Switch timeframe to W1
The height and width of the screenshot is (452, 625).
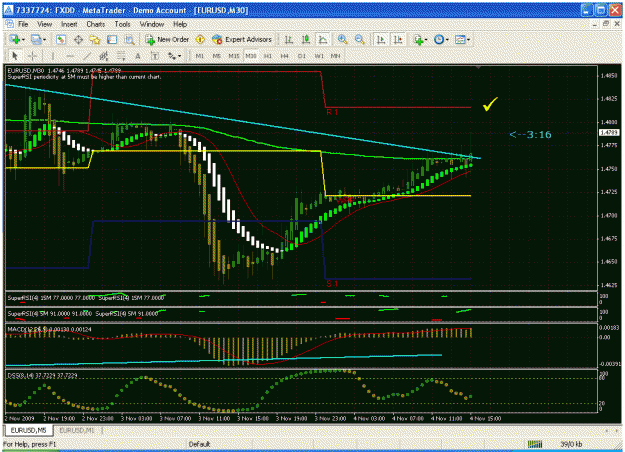(319, 56)
